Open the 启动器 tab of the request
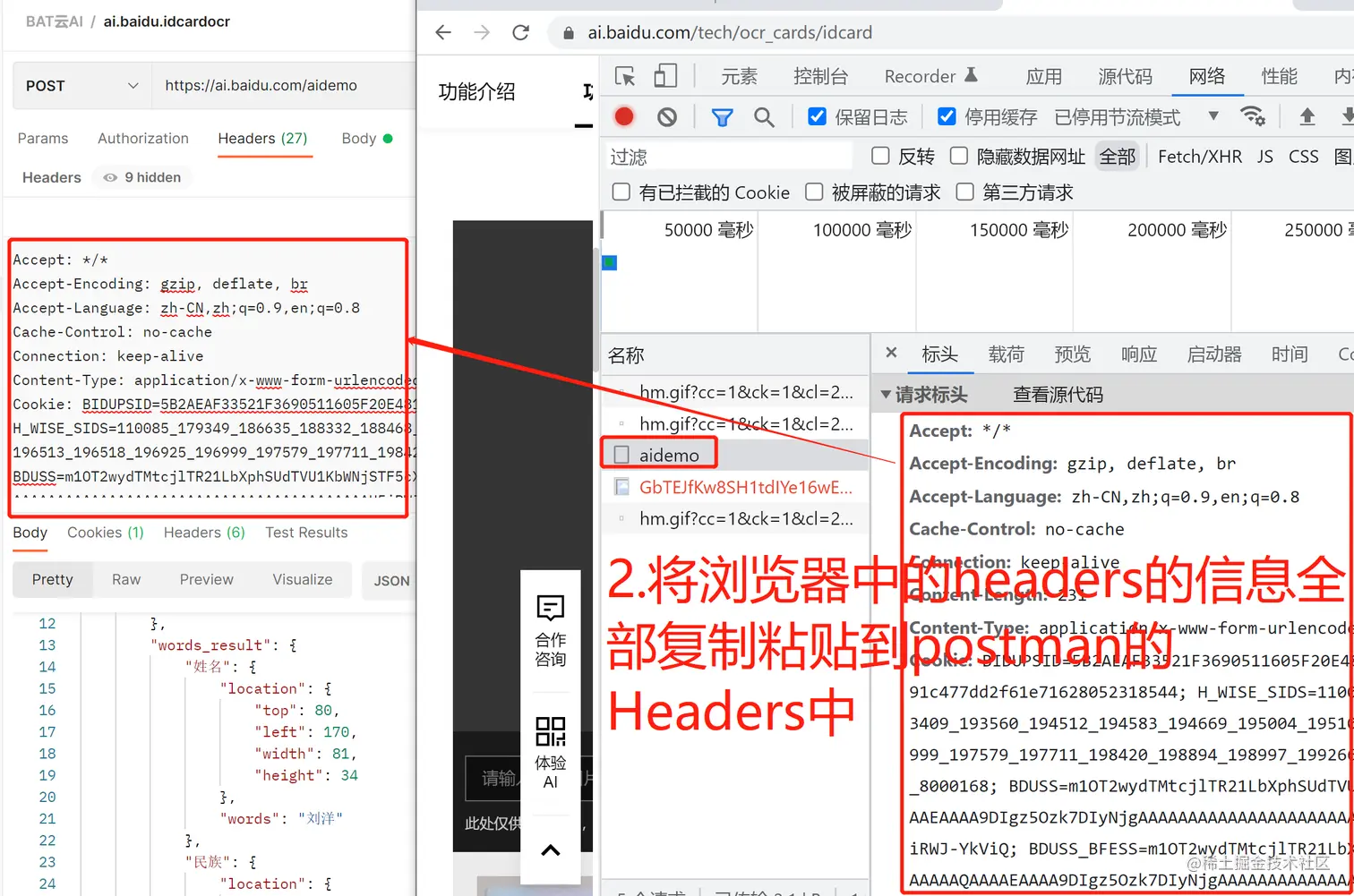 [x=1214, y=354]
